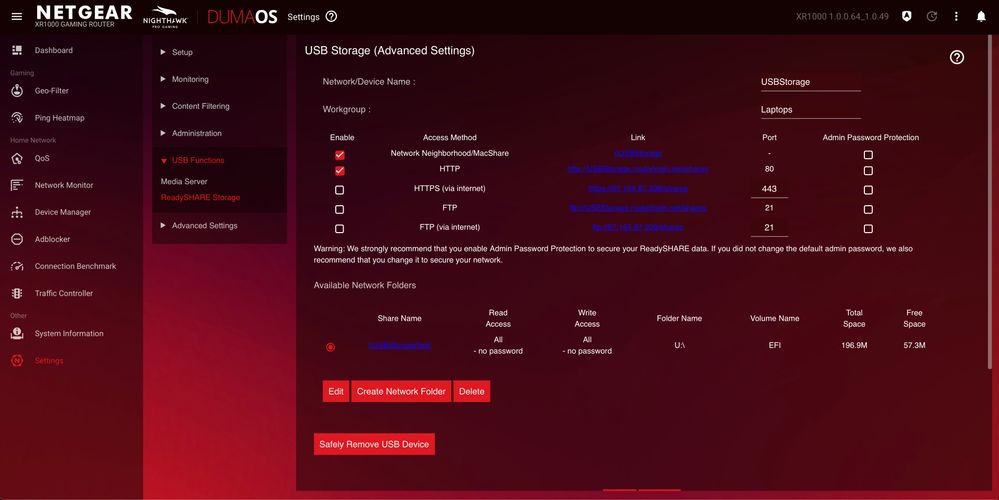Click the QoS sidebar icon
Screen dimensions: 999x500
point(17,158)
